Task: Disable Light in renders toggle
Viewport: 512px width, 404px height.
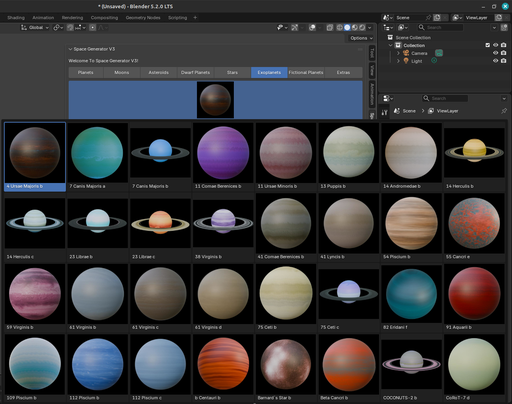Action: click(504, 61)
